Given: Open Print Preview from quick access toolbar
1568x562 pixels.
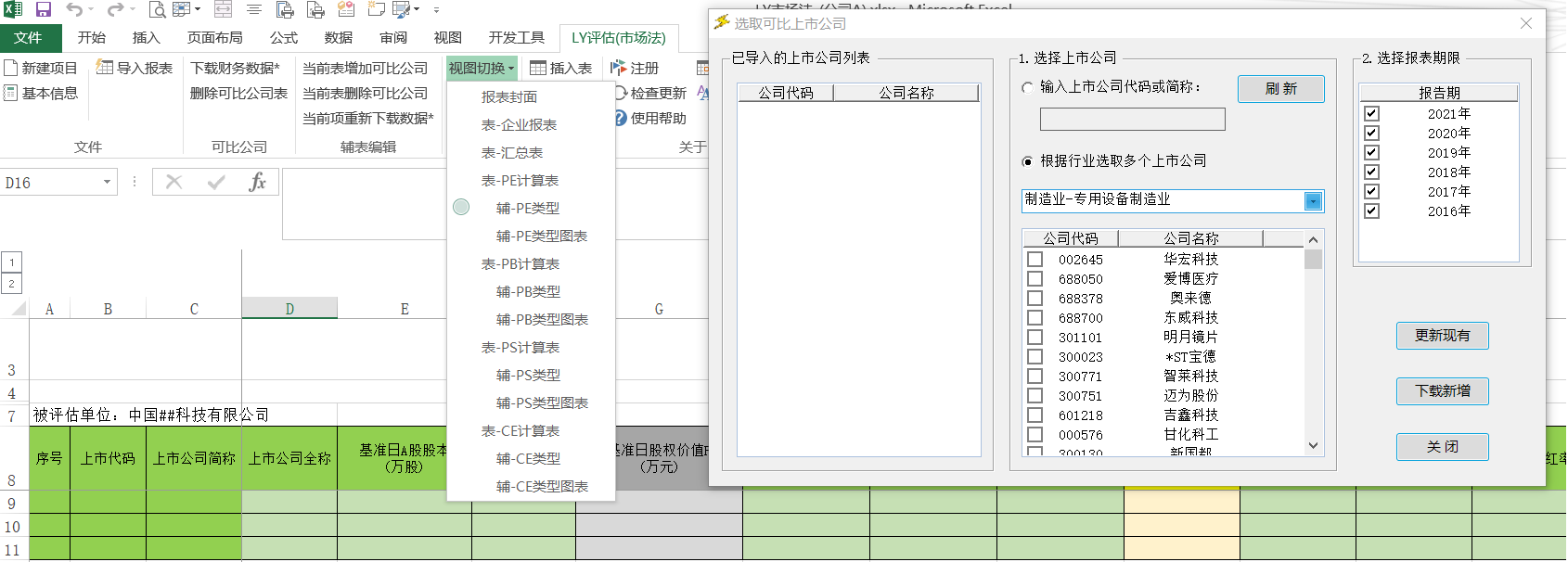Looking at the screenshot, I should pos(158,10).
